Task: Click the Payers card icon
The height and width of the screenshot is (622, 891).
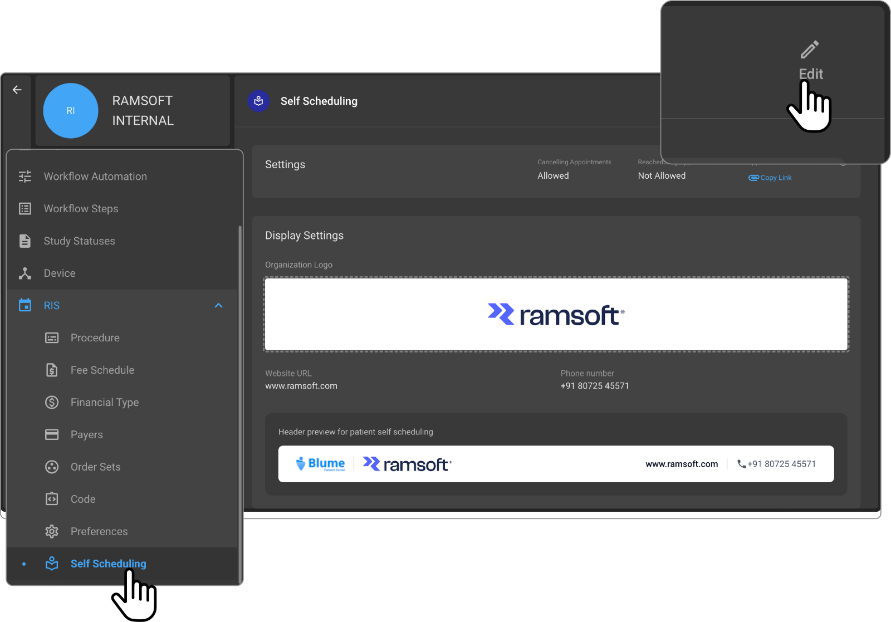Action: [52, 435]
